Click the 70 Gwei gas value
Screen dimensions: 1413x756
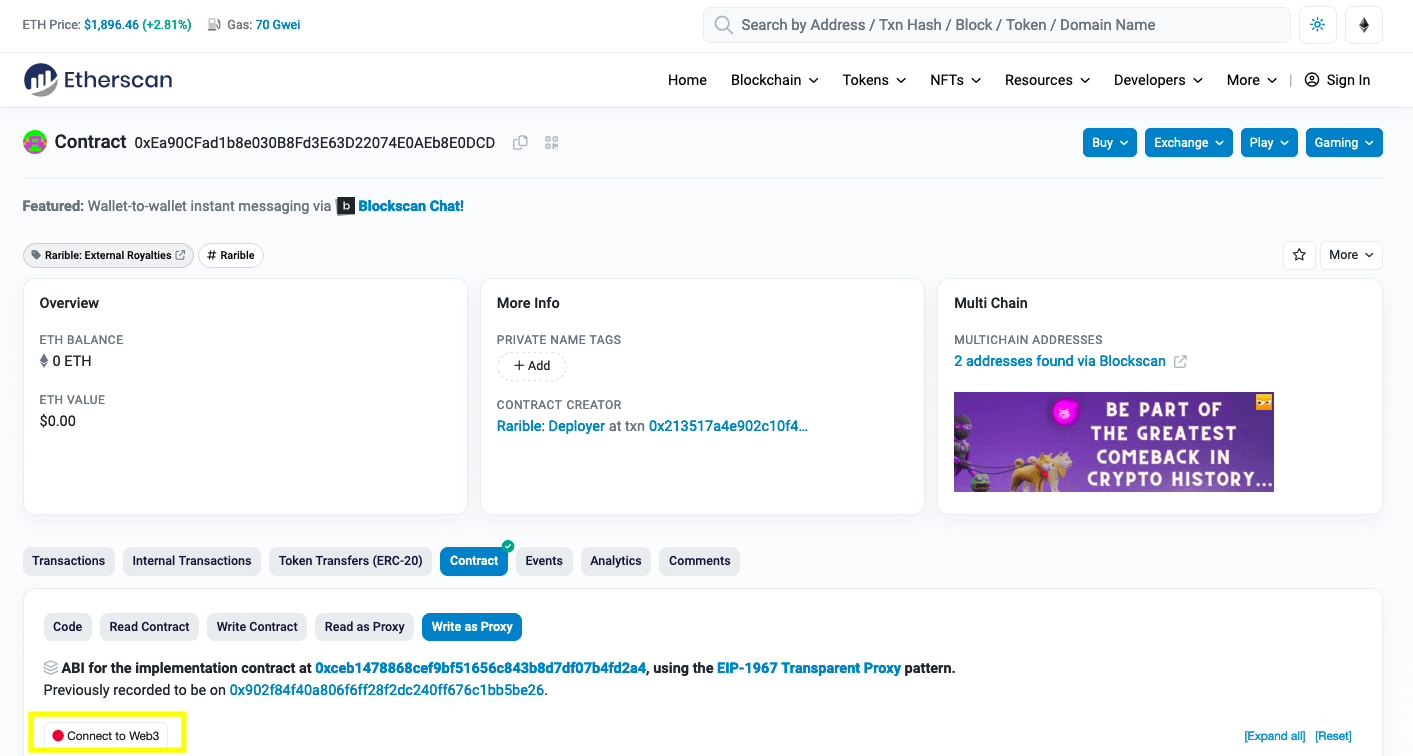click(278, 25)
